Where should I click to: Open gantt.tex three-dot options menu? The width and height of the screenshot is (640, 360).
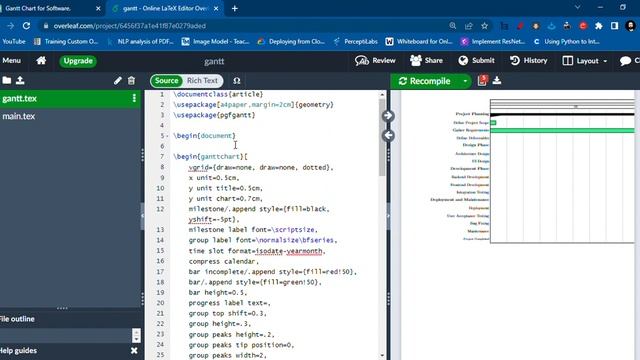click(x=134, y=98)
